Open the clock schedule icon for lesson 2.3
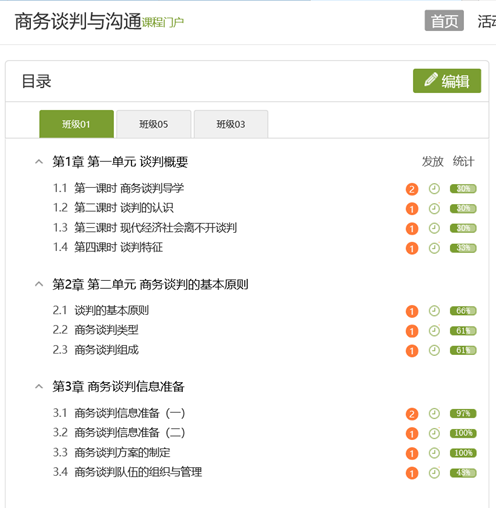Image resolution: width=496 pixels, height=508 pixels. (x=434, y=350)
